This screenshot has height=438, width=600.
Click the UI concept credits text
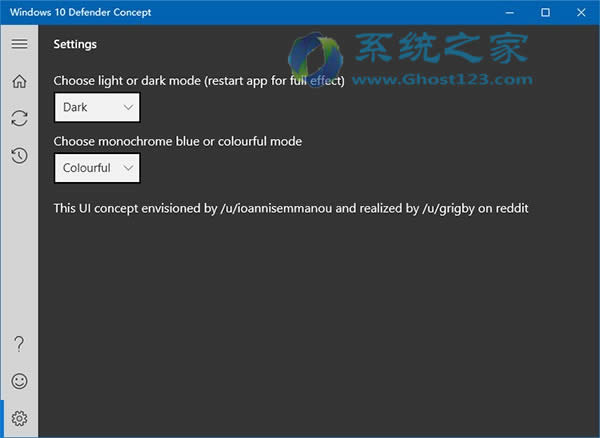click(291, 208)
